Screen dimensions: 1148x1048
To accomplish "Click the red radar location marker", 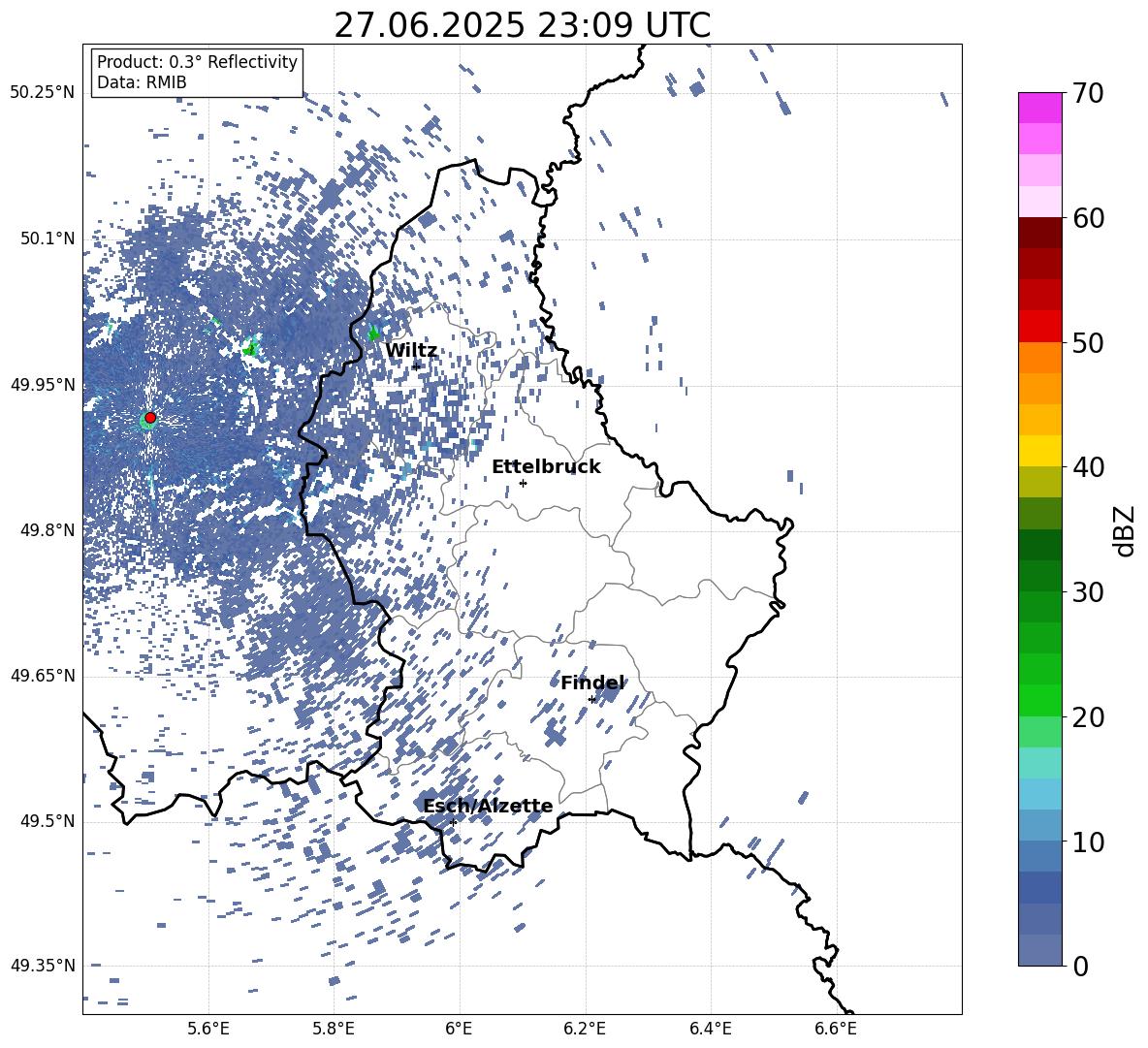I will 150,418.
